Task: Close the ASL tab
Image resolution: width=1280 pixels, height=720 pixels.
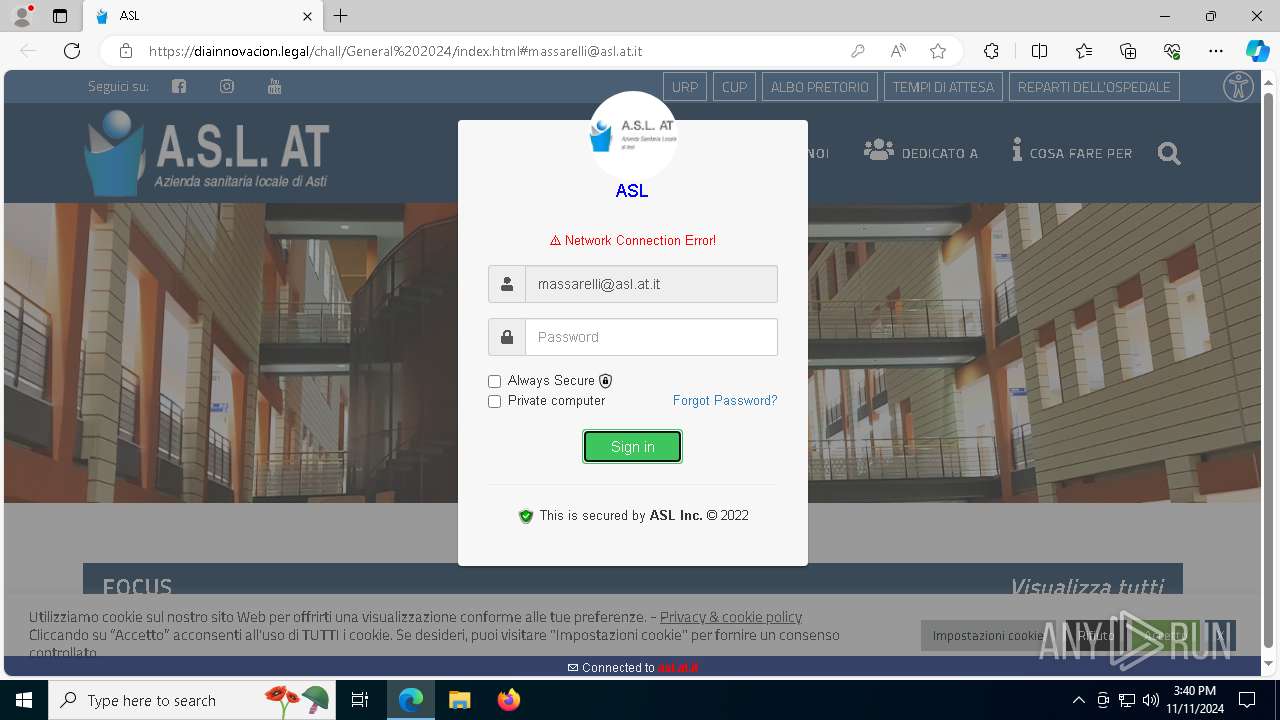Action: click(x=308, y=16)
